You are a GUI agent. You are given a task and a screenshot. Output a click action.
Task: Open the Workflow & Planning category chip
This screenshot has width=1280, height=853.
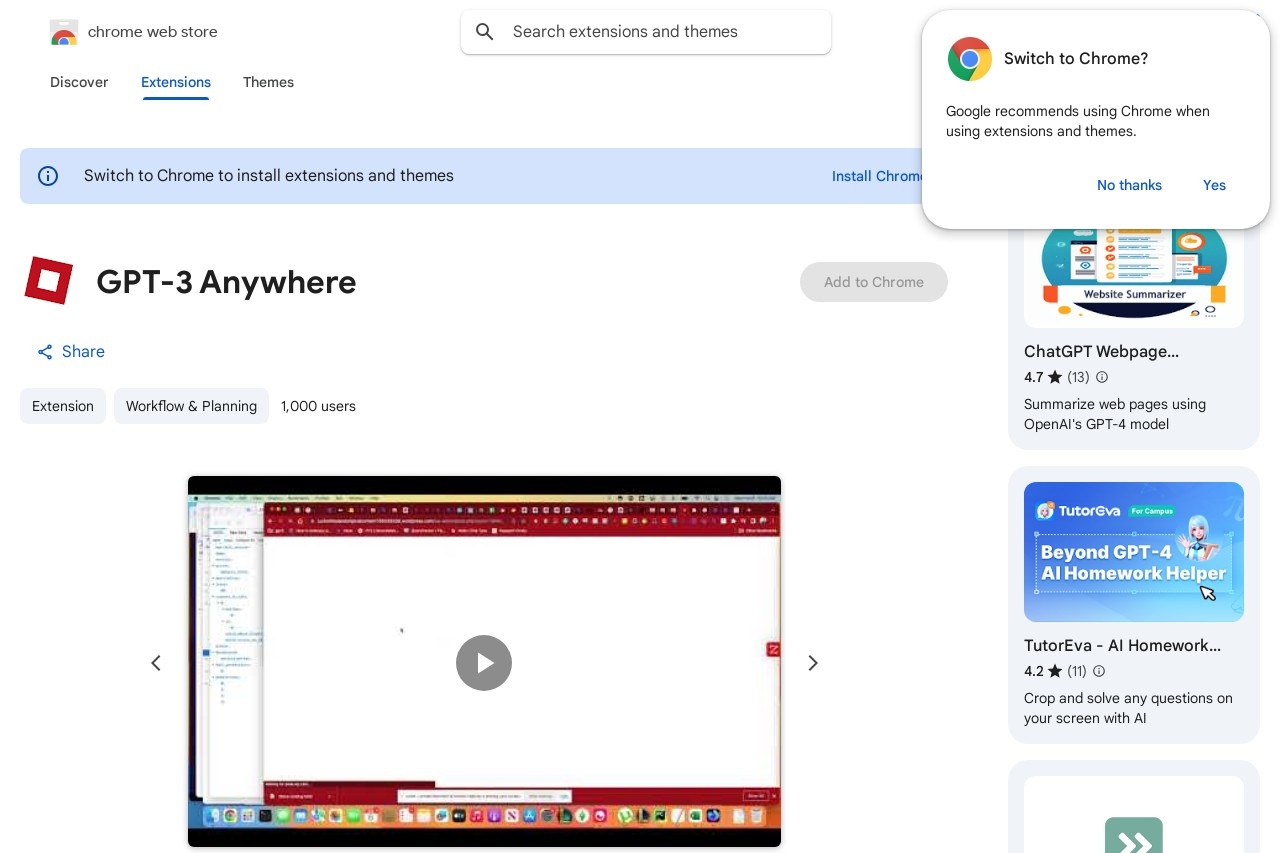coord(191,406)
